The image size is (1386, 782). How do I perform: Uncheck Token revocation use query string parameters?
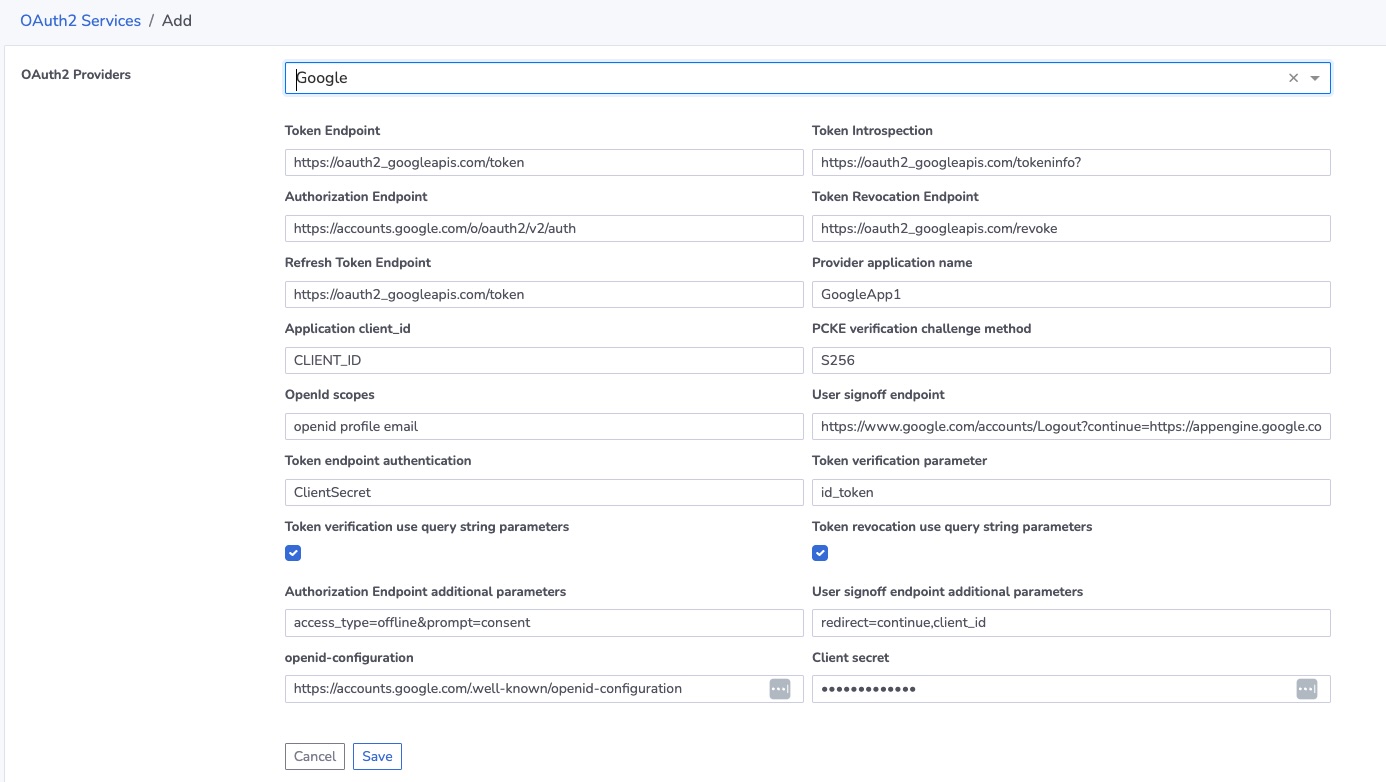(820, 553)
